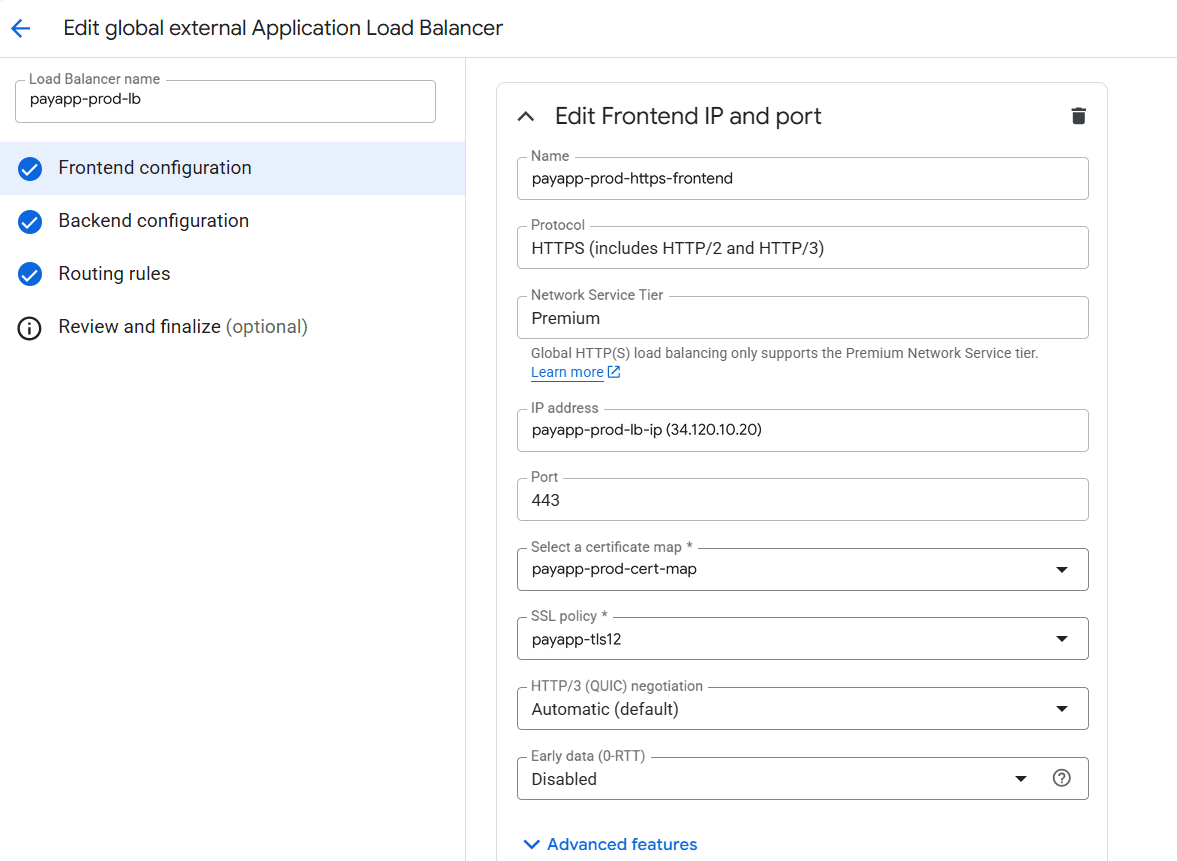Click the Network Service Tier field
The width and height of the screenshot is (1177, 861).
click(x=802, y=318)
